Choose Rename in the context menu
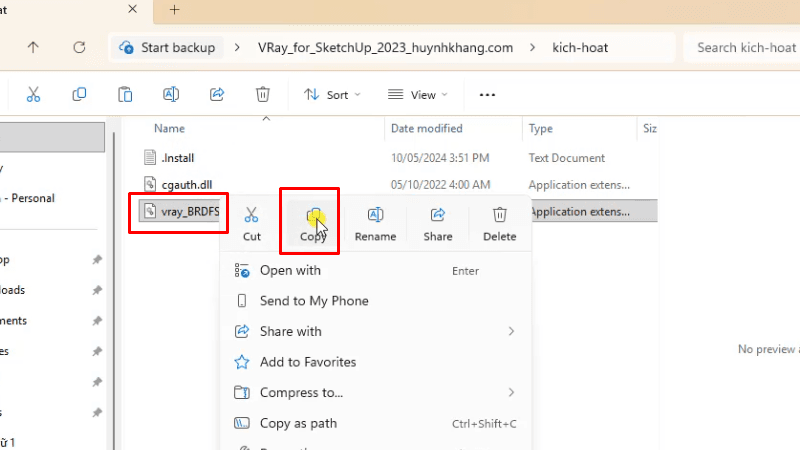This screenshot has width=800, height=450. [376, 224]
